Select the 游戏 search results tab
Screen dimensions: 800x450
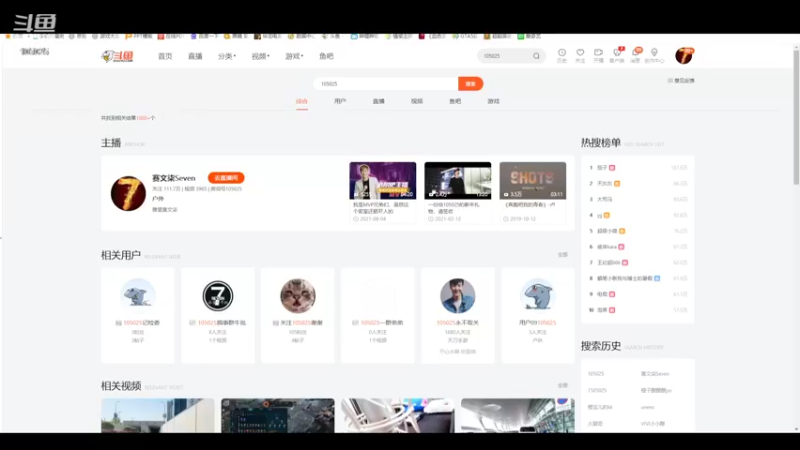493,102
